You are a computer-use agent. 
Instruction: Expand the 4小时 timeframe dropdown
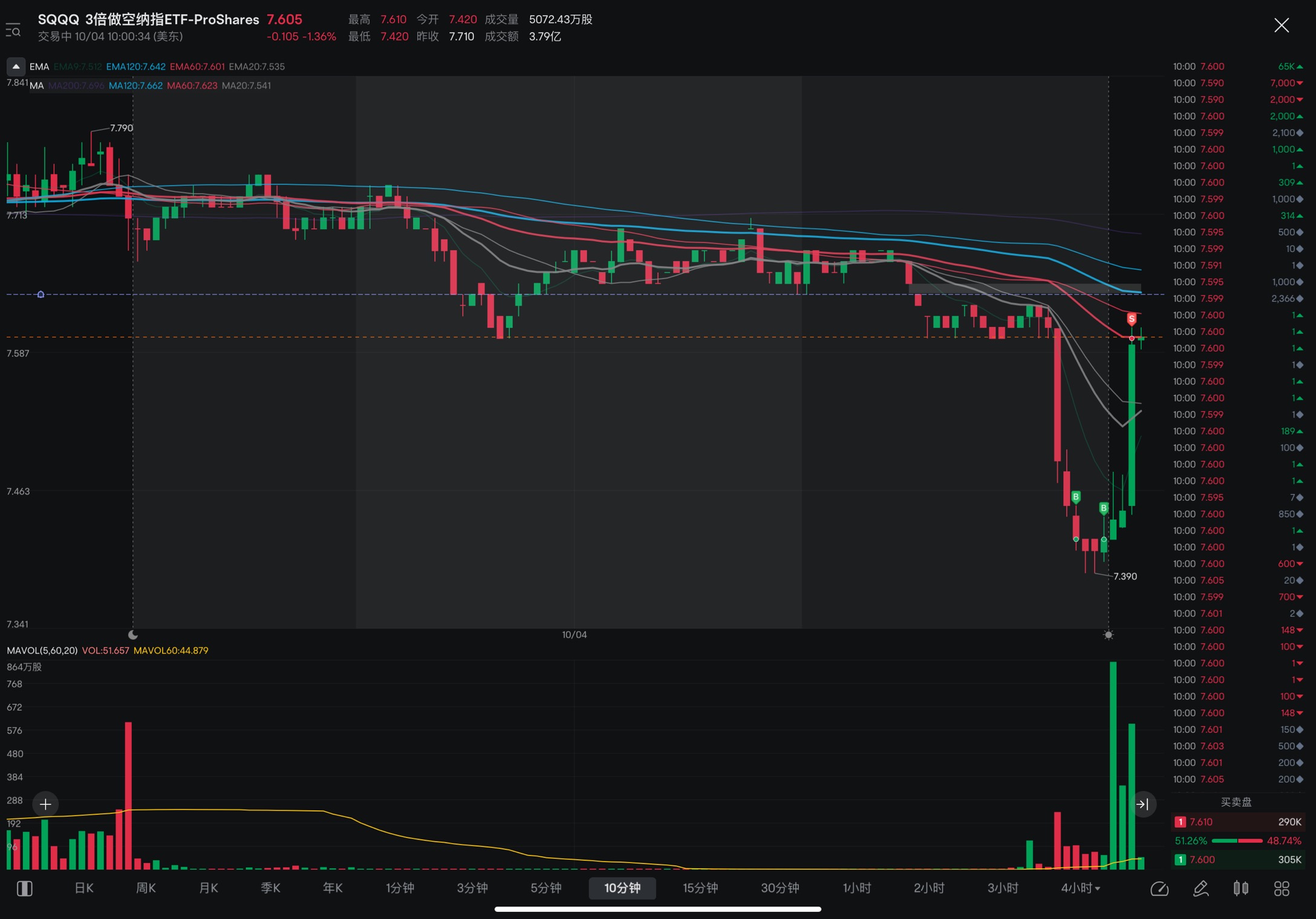(1081, 888)
